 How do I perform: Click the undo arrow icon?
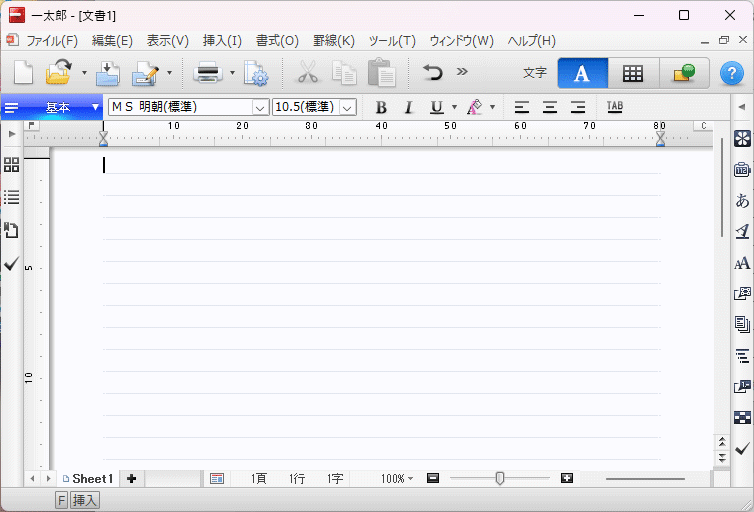[432, 72]
